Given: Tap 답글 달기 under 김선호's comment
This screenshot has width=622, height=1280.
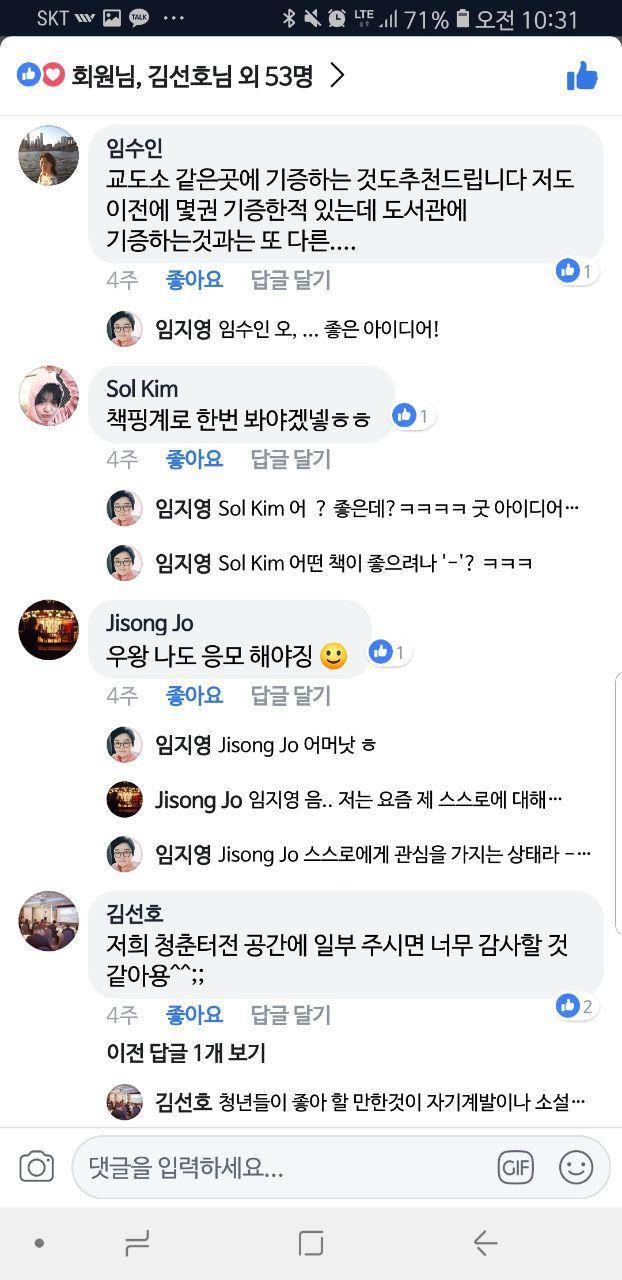Looking at the screenshot, I should [x=290, y=1015].
